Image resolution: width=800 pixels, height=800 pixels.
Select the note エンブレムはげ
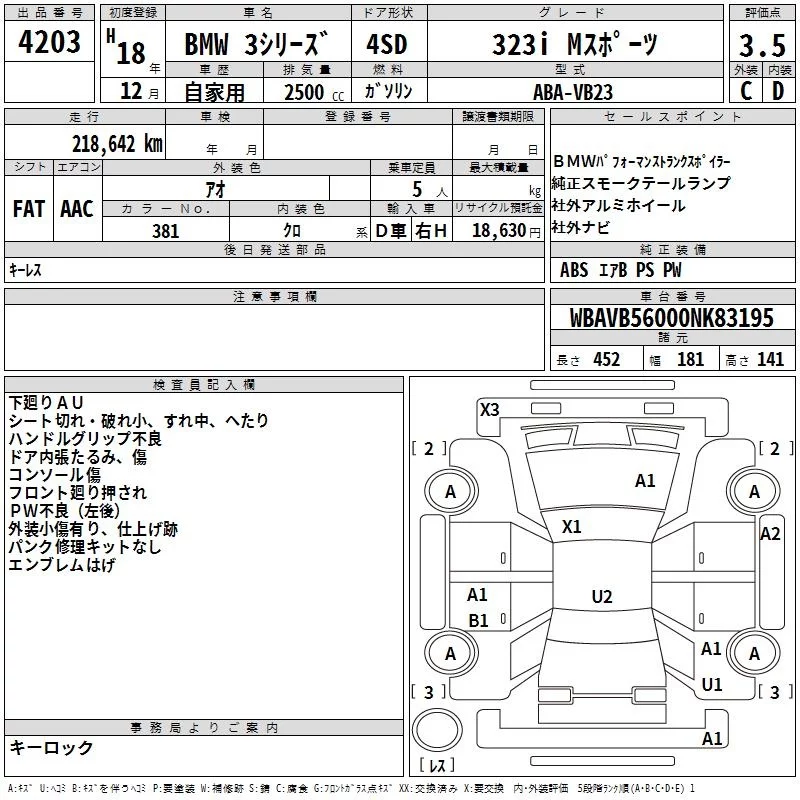pos(62,565)
